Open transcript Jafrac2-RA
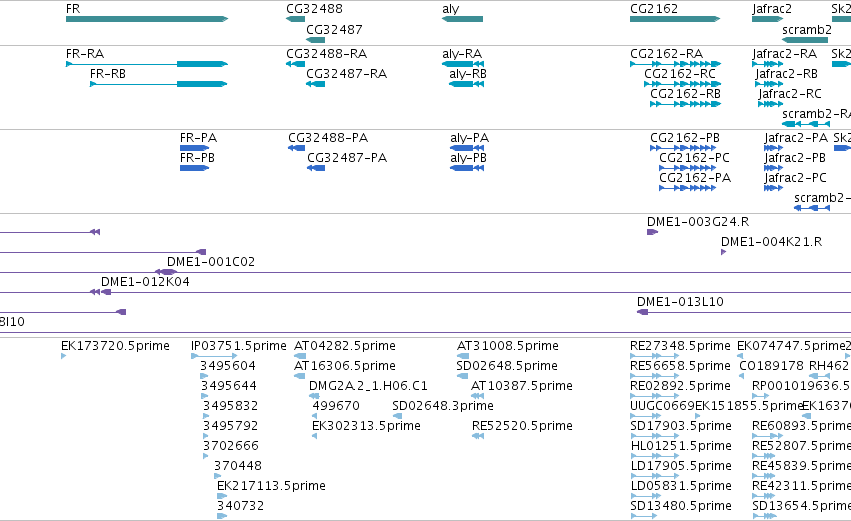The height and width of the screenshot is (521, 851). pos(784,54)
